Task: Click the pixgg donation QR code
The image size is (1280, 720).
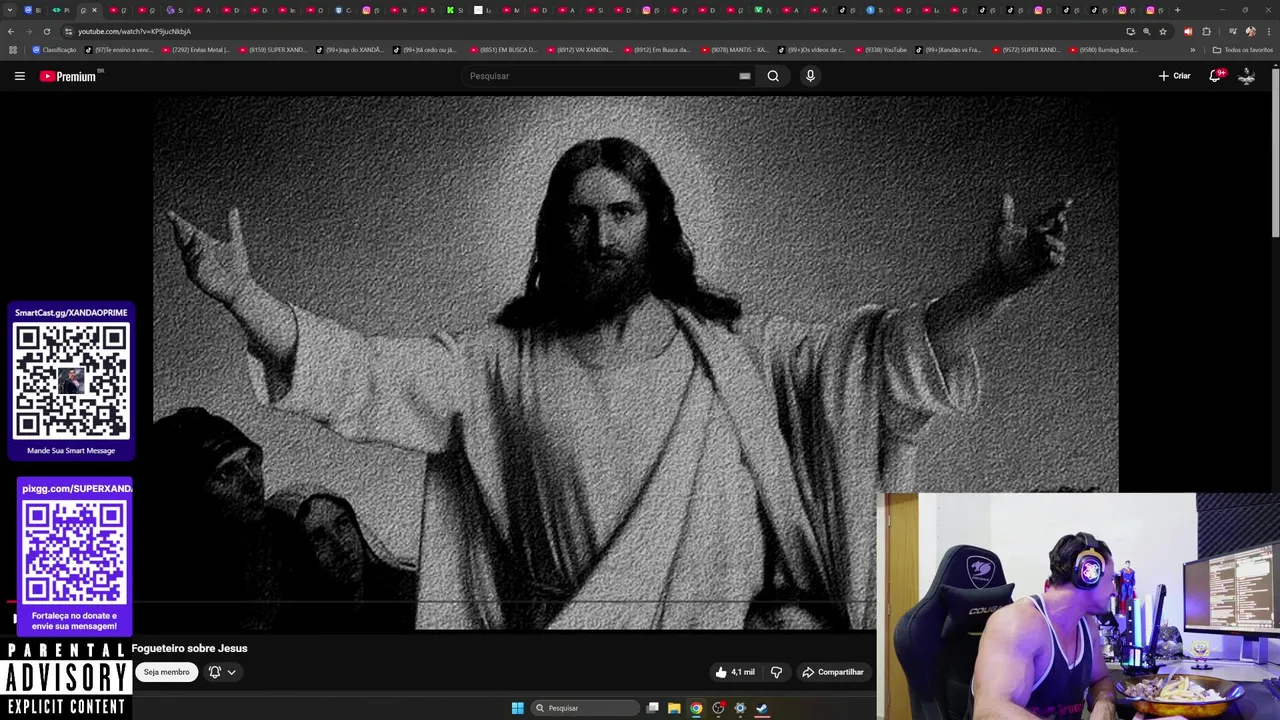Action: pos(74,553)
